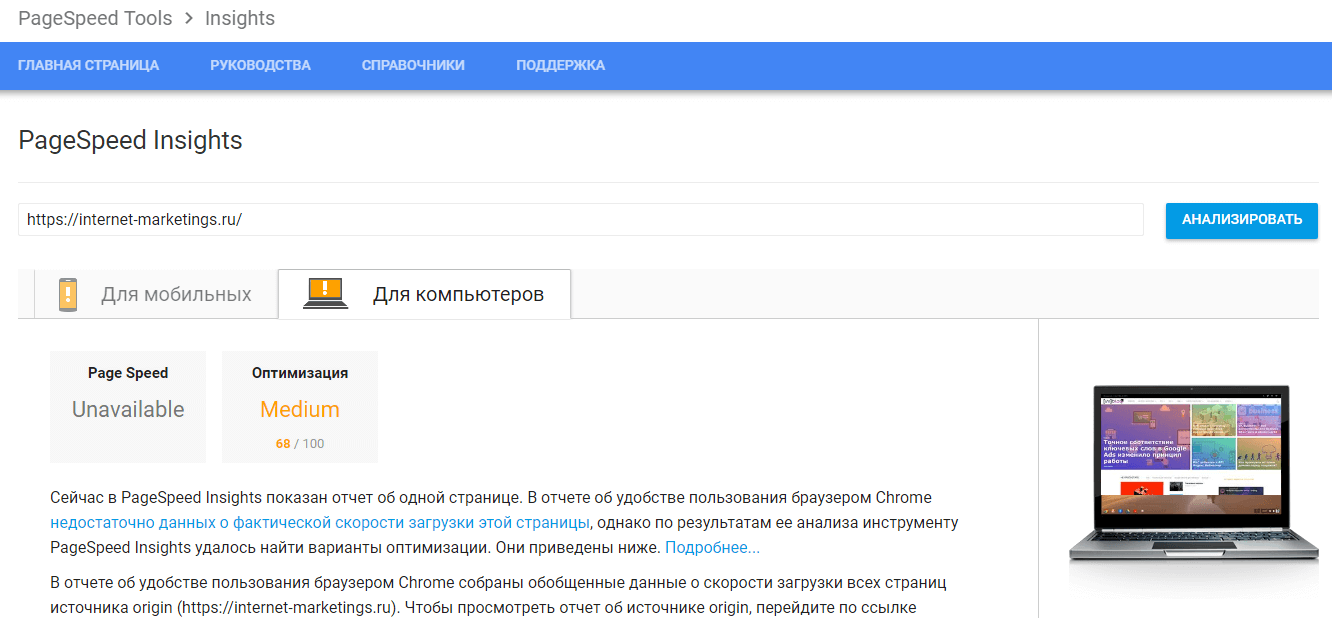This screenshot has height=618, width=1332.
Task: Click the Оптимизация Medium rating
Action: (300, 409)
